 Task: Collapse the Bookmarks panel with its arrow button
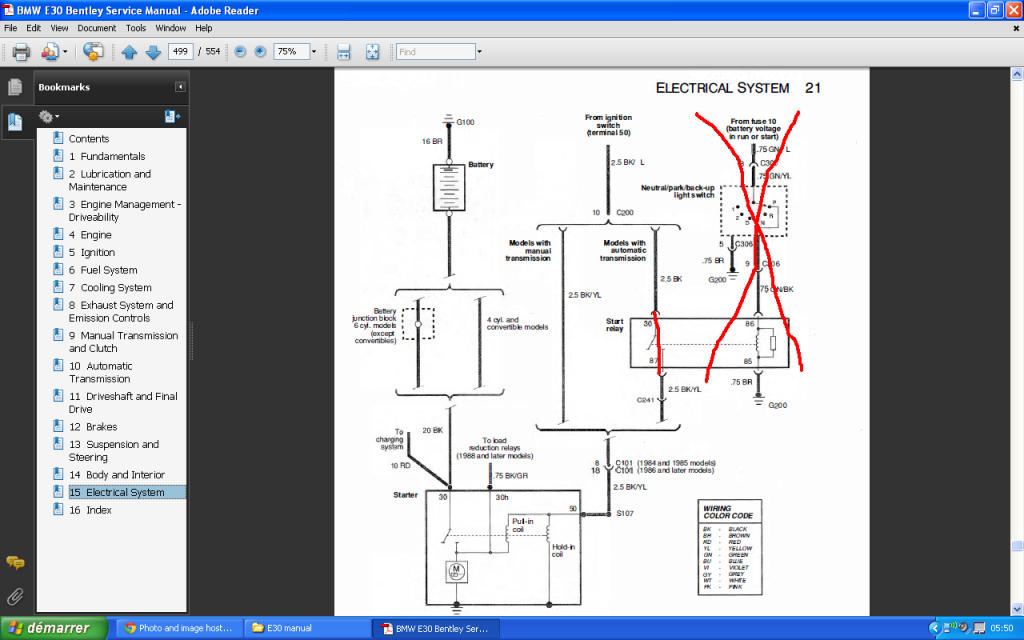[x=180, y=87]
